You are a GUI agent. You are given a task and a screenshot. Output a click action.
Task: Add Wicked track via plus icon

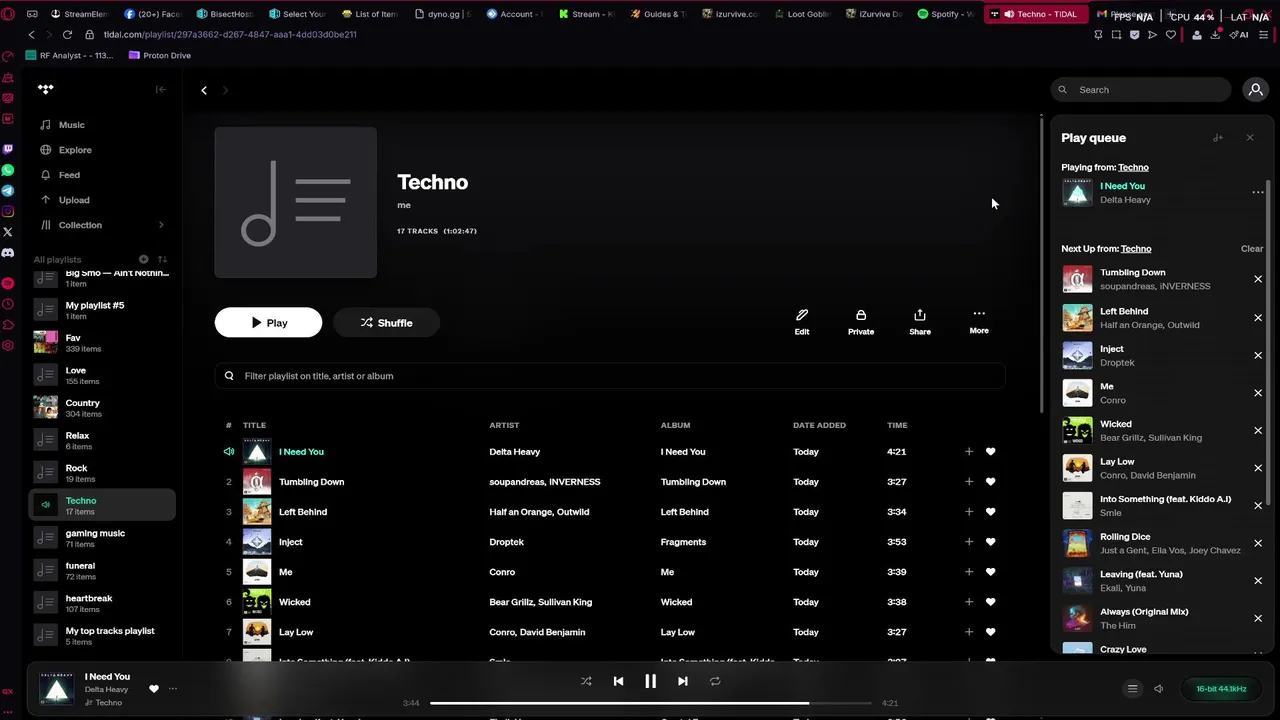(968, 602)
